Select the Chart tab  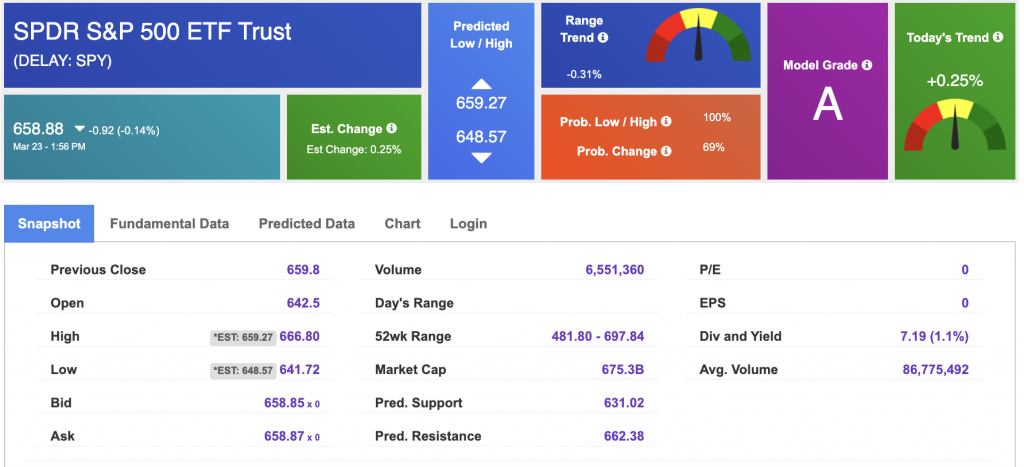coord(402,224)
